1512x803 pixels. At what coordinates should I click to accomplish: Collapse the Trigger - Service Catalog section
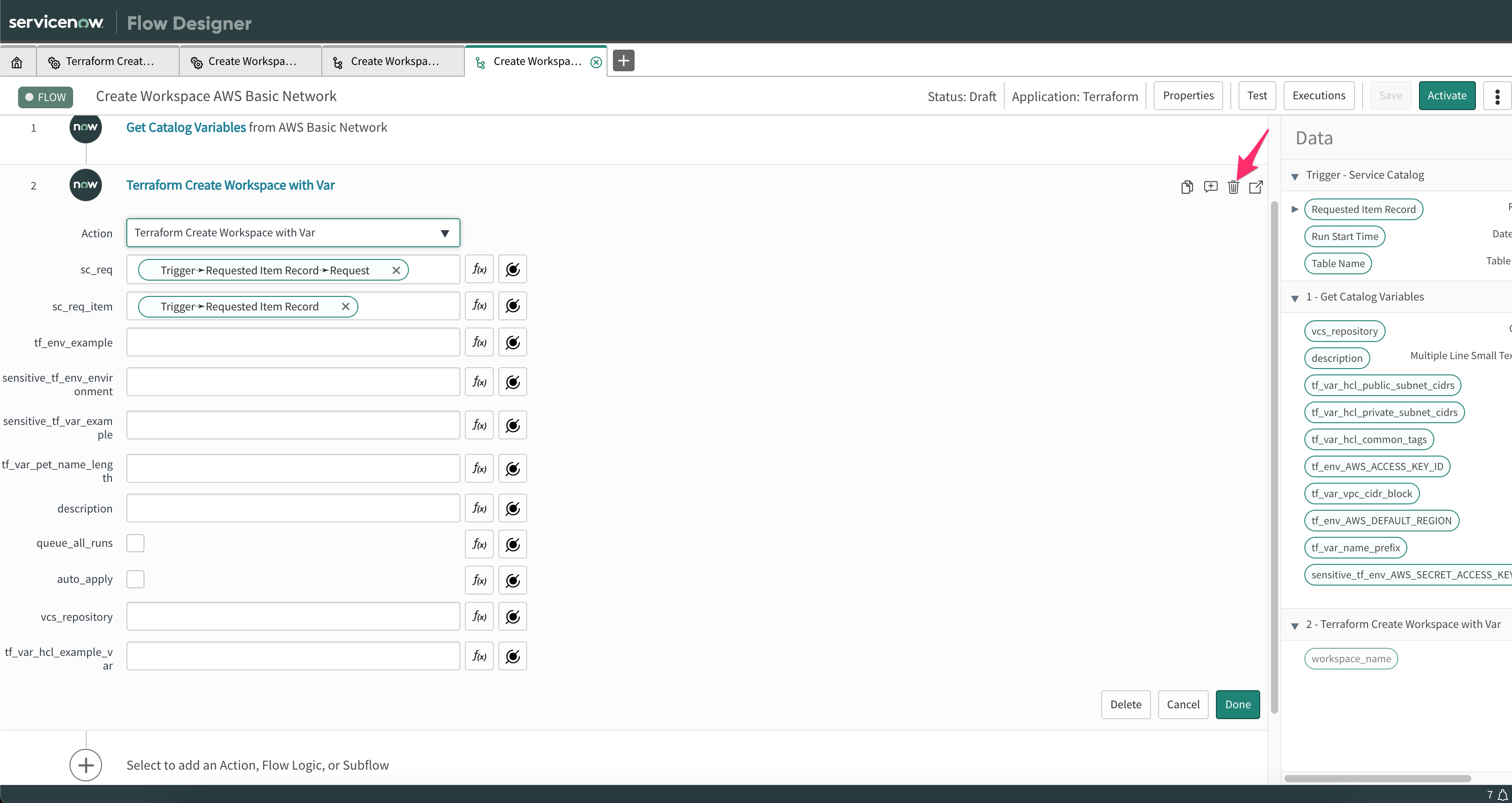(x=1295, y=176)
